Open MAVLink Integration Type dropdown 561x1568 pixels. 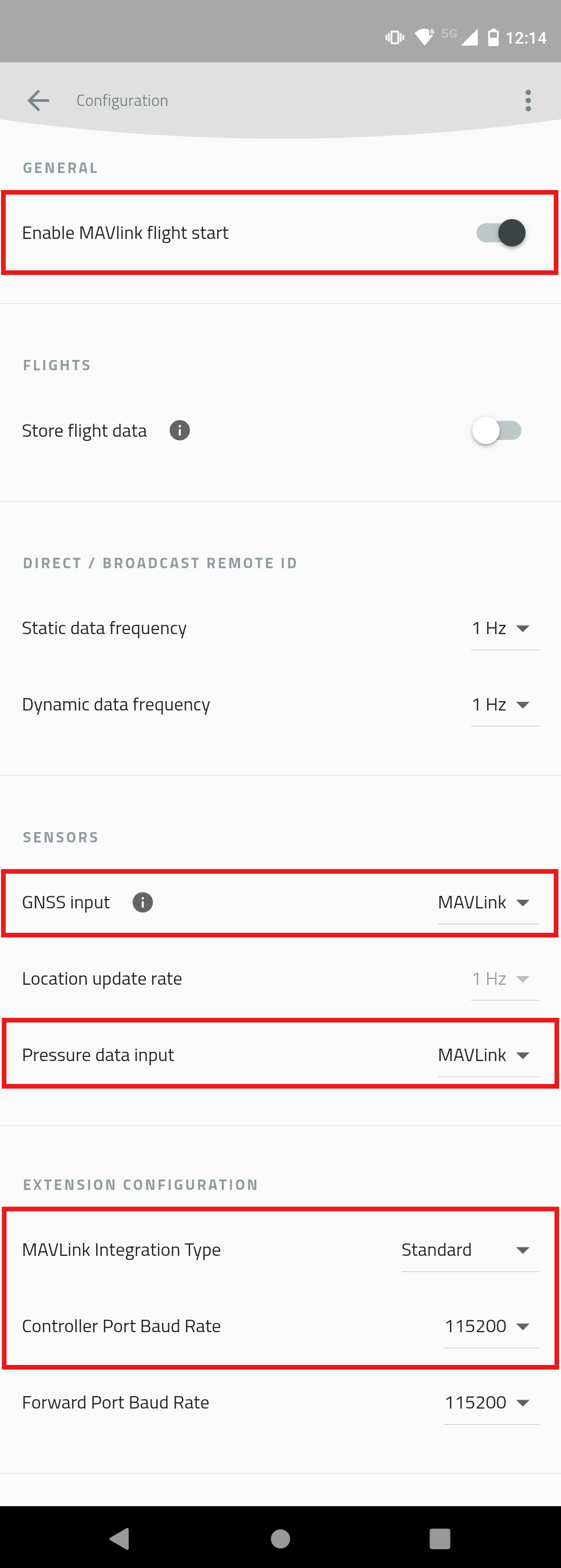pos(469,1250)
